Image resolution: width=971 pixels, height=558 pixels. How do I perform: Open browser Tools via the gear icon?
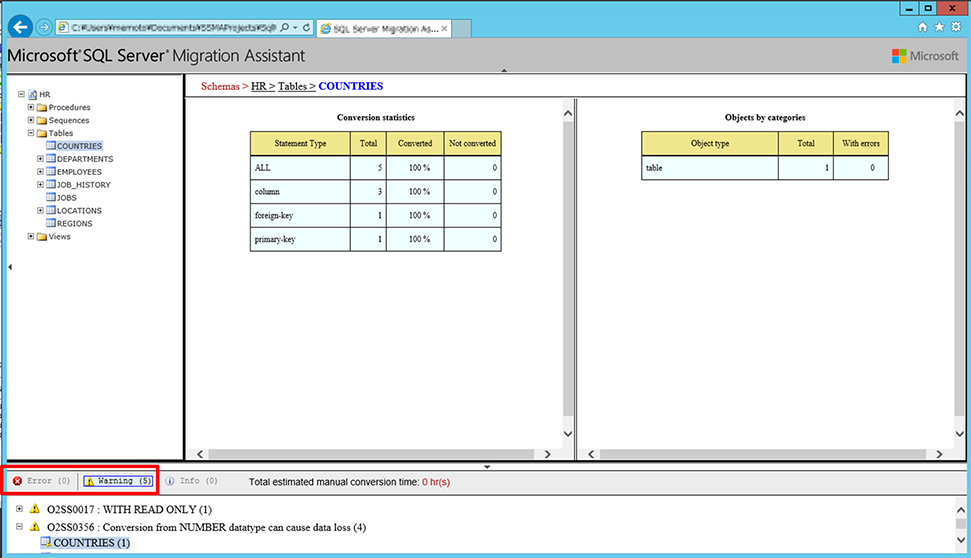956,27
